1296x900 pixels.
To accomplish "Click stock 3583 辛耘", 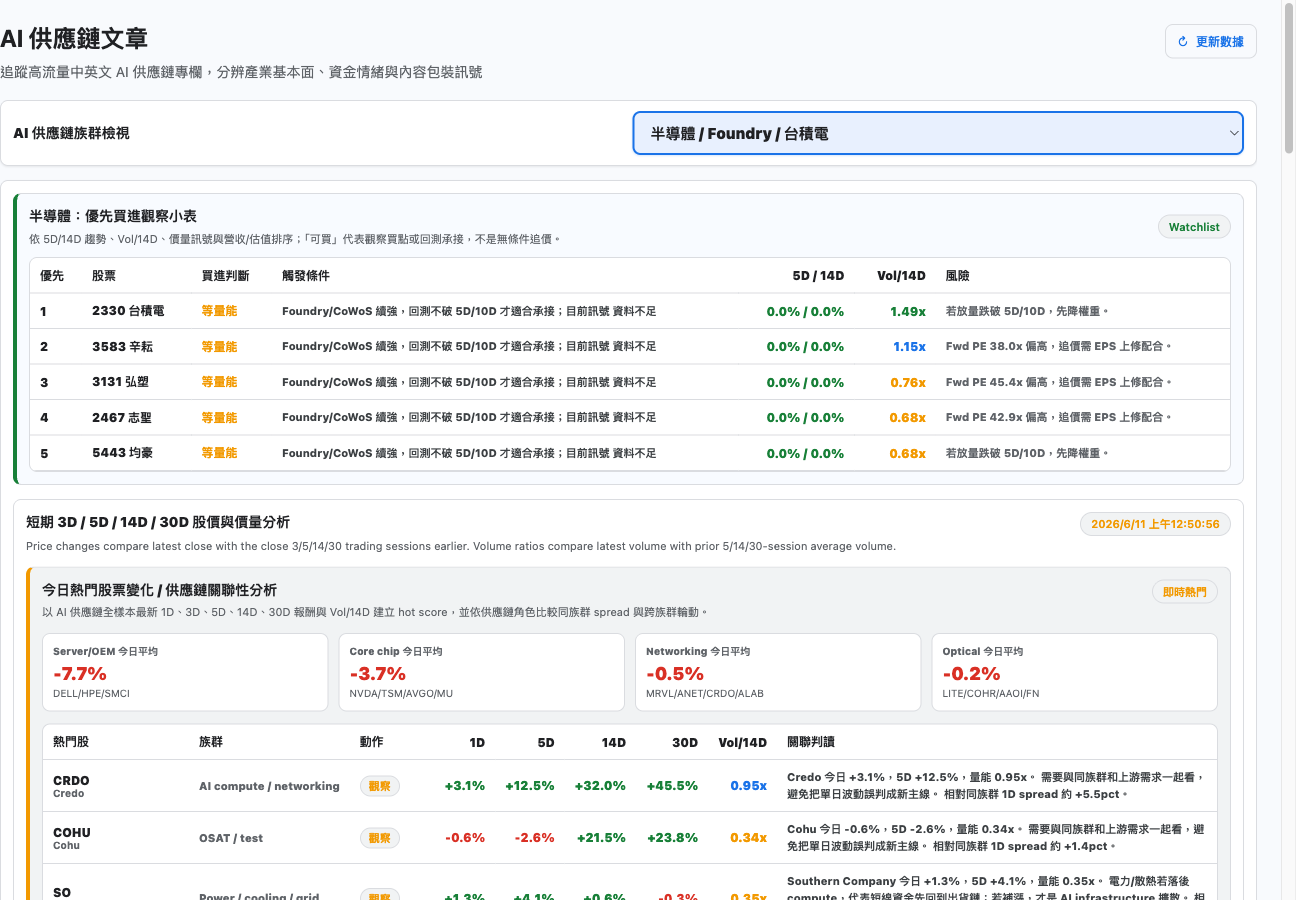I will pyautogui.click(x=121, y=347).
